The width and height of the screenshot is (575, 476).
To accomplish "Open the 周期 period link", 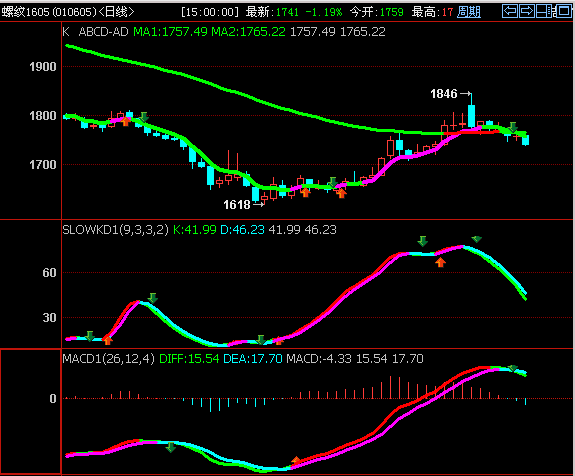I will (469, 12).
